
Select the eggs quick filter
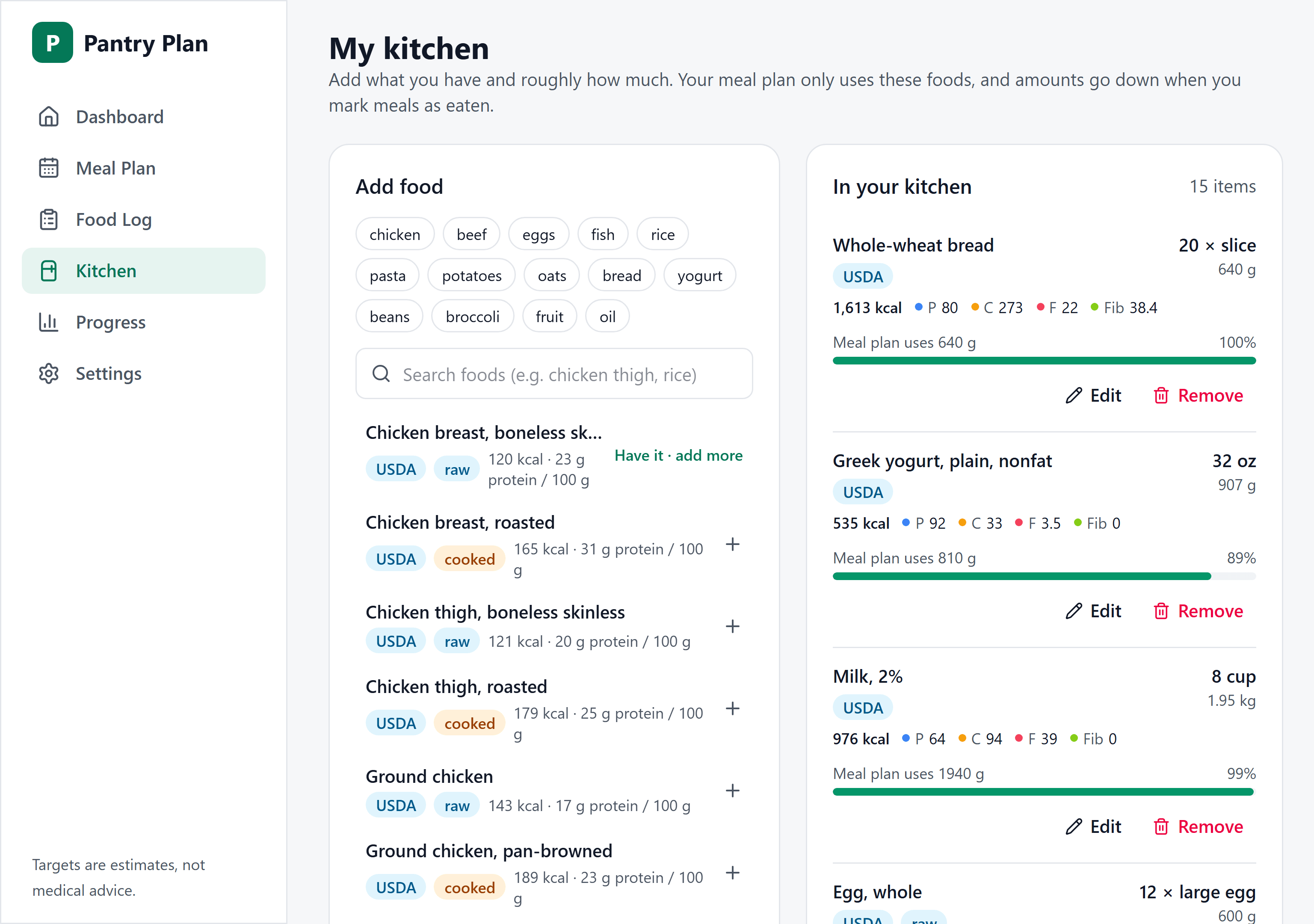539,234
